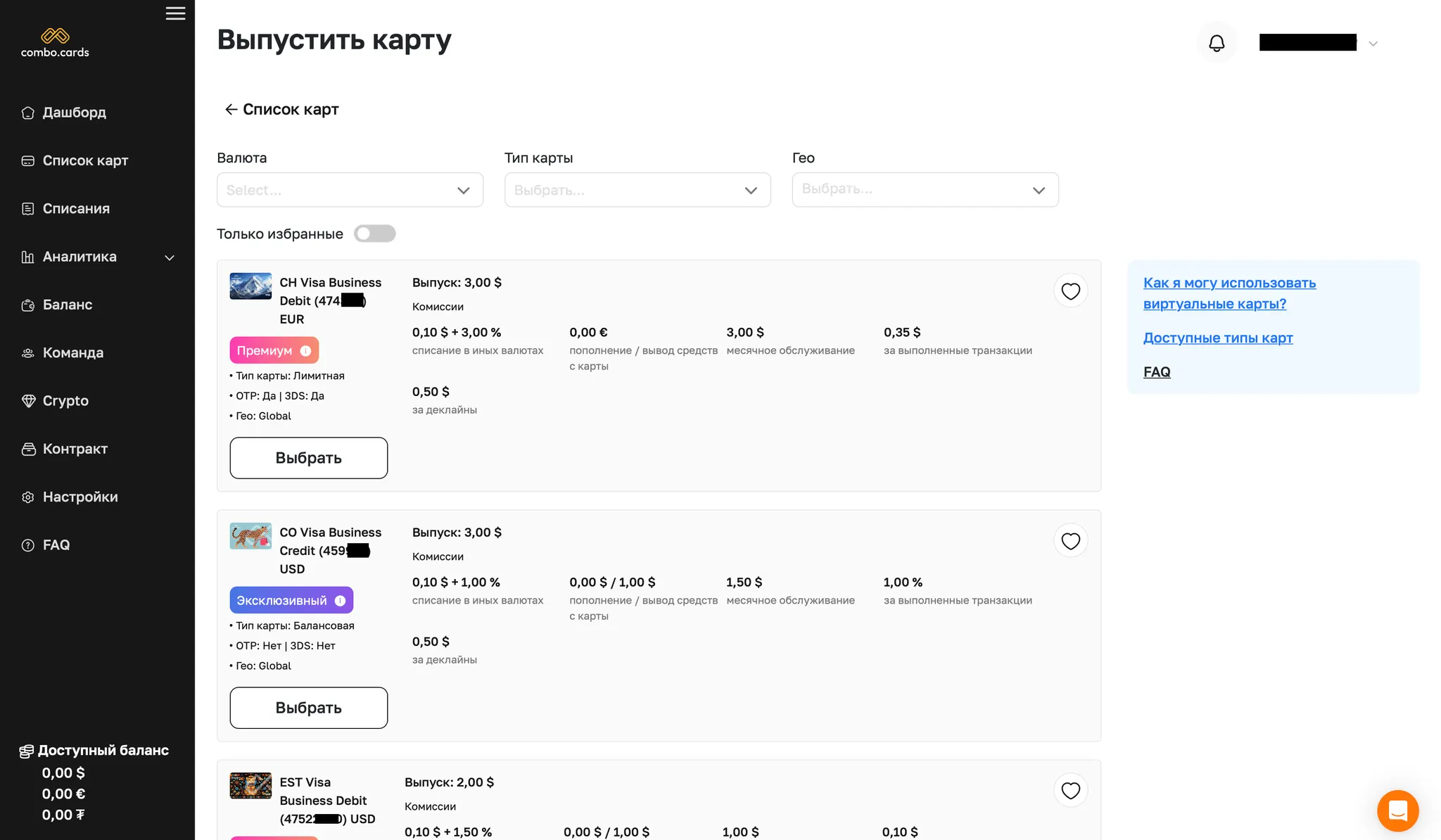Click the combo.cards logo
Viewport: 1441px width, 840px height.
coord(55,42)
